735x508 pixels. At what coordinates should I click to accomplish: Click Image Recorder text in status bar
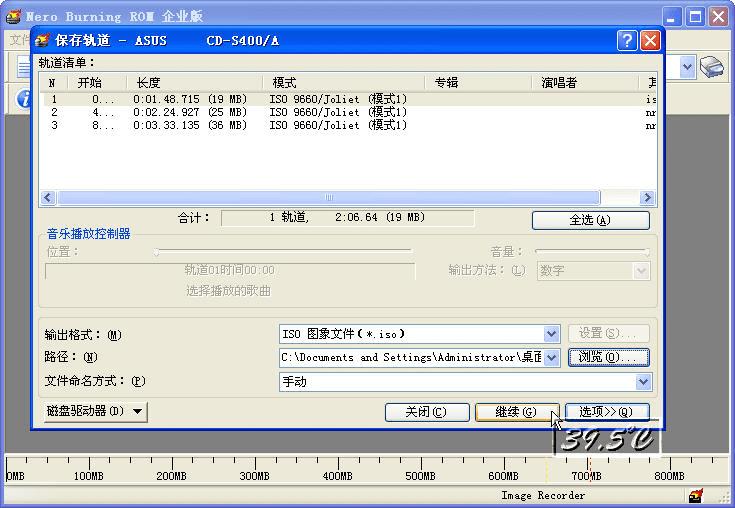coord(543,495)
